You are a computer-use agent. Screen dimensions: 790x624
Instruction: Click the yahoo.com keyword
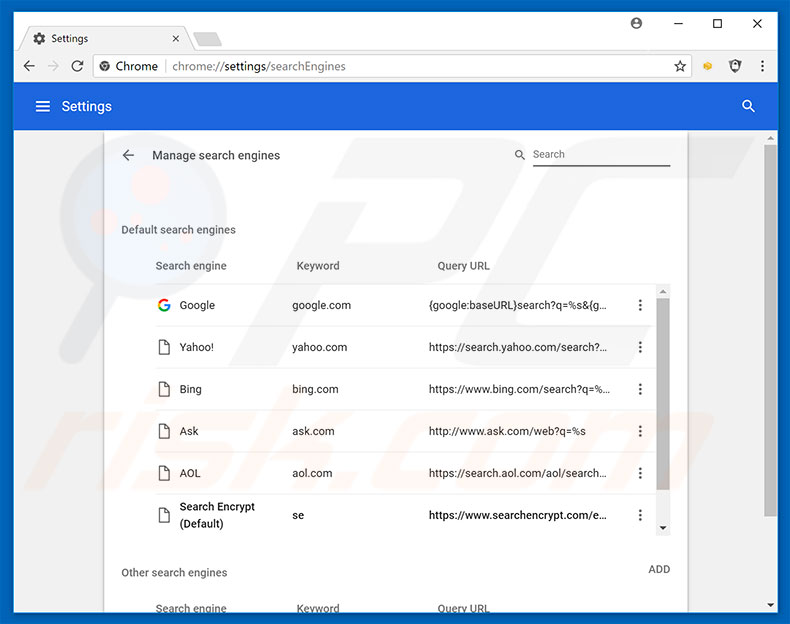[x=319, y=347]
